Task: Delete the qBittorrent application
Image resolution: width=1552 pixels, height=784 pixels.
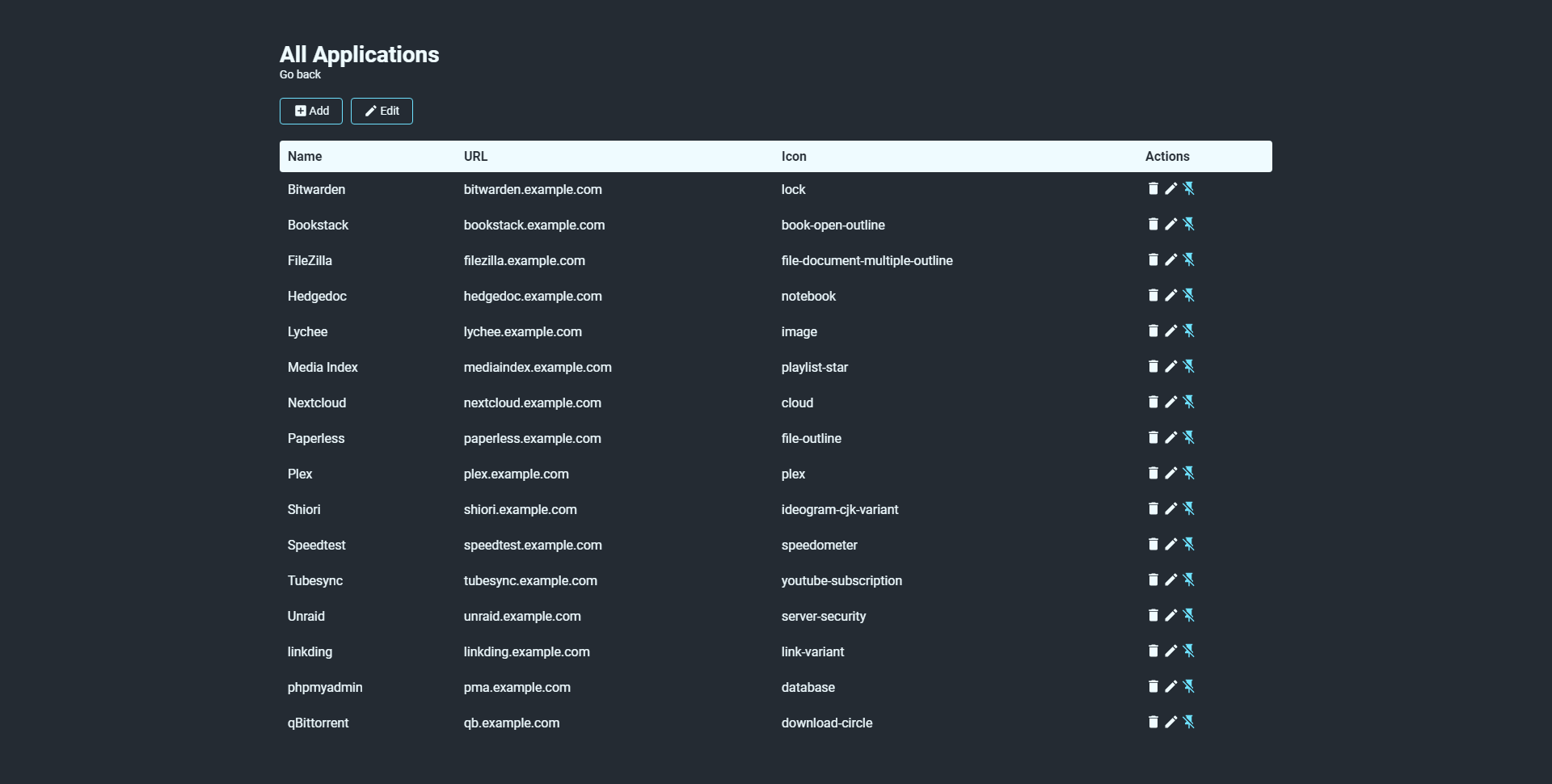Action: [x=1153, y=723]
